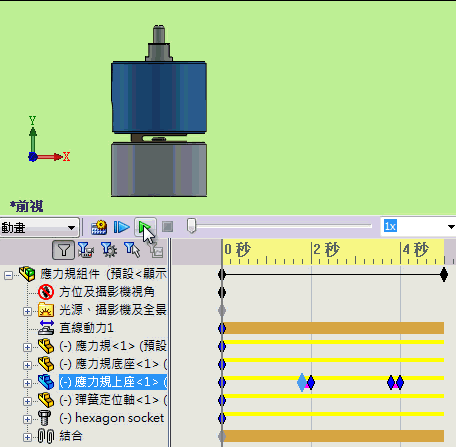Select the 直線動力1 tree row

86,328
